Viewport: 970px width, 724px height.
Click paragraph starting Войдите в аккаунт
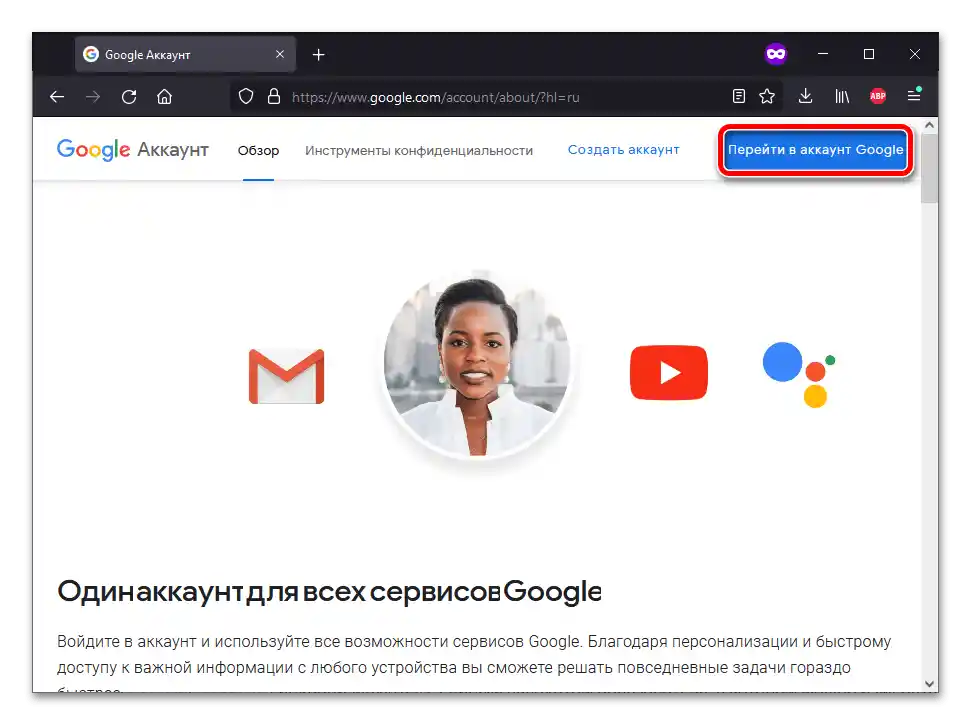point(474,665)
